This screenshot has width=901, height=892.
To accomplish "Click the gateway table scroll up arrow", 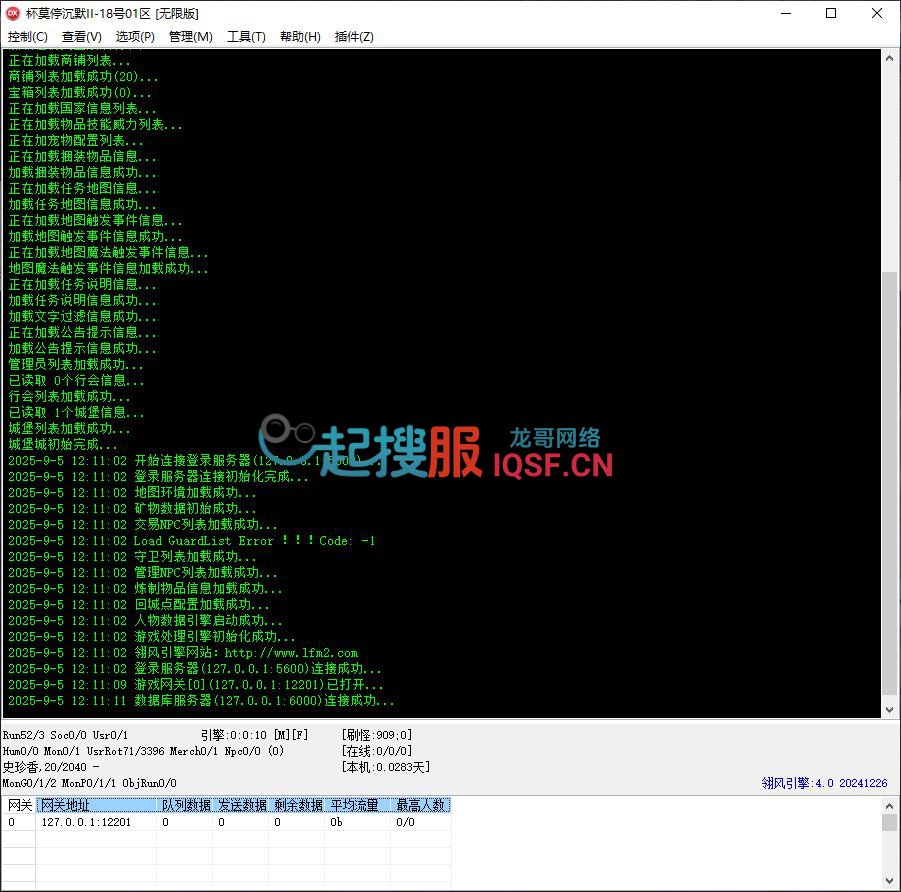I will coord(889,805).
